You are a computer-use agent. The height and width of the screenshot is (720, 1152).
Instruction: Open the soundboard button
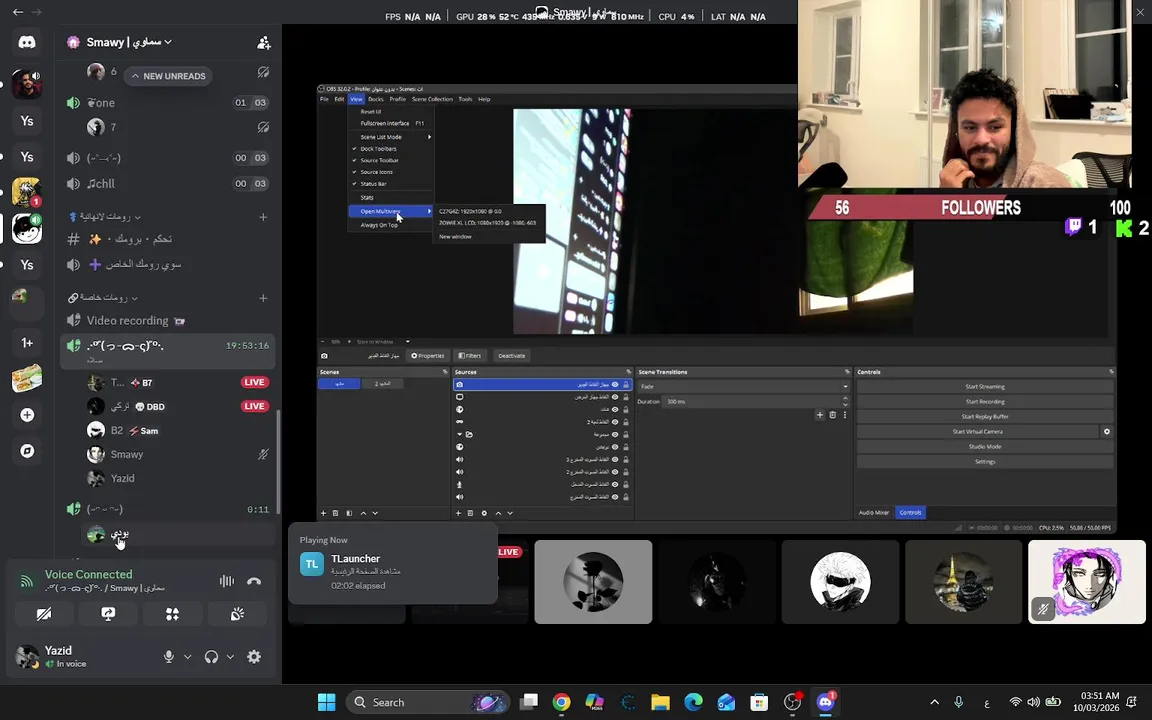click(x=237, y=614)
